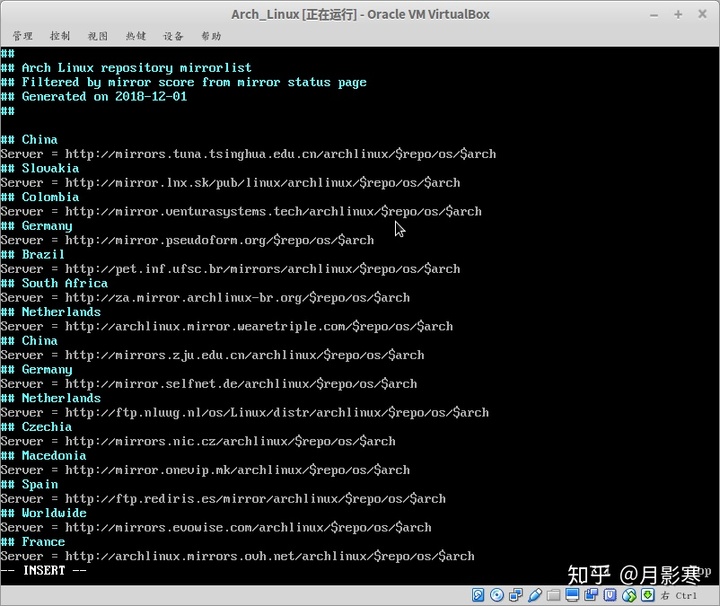The image size is (720, 606).
Task: Toggle the mouse integration status icon
Action: click(x=629, y=595)
